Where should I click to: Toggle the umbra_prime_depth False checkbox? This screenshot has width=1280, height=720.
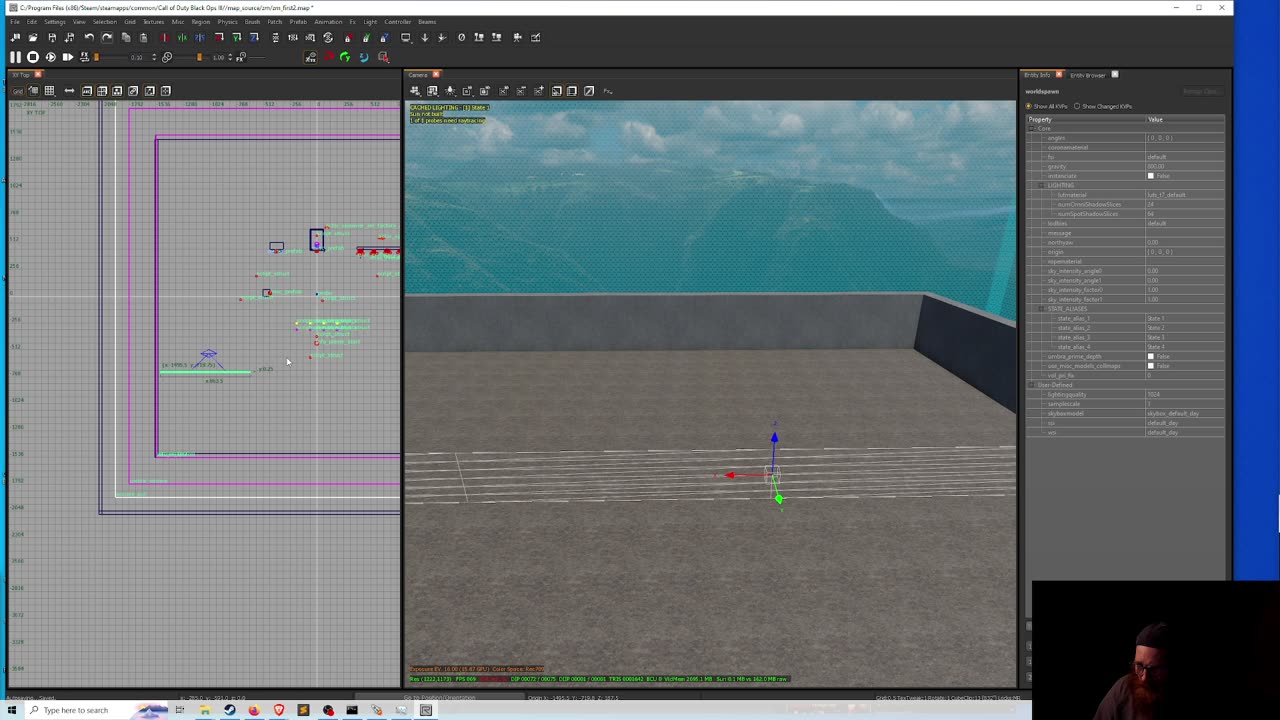1151,356
